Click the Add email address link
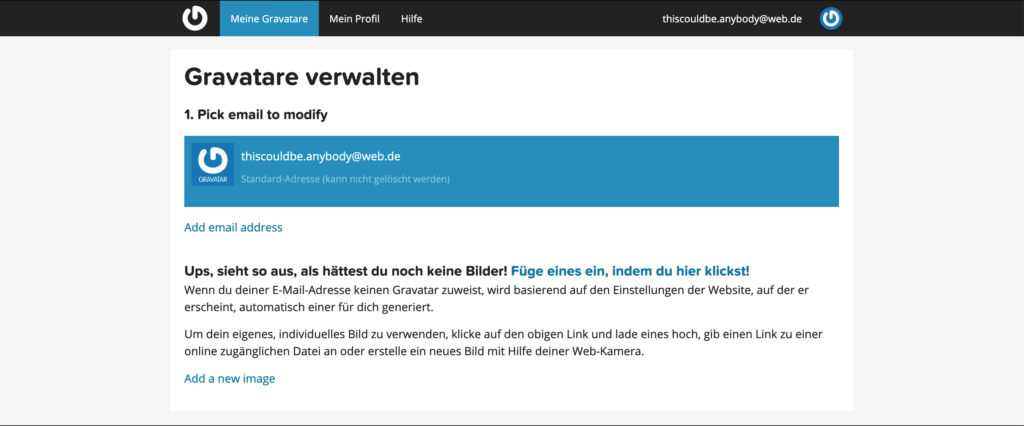 click(x=233, y=227)
